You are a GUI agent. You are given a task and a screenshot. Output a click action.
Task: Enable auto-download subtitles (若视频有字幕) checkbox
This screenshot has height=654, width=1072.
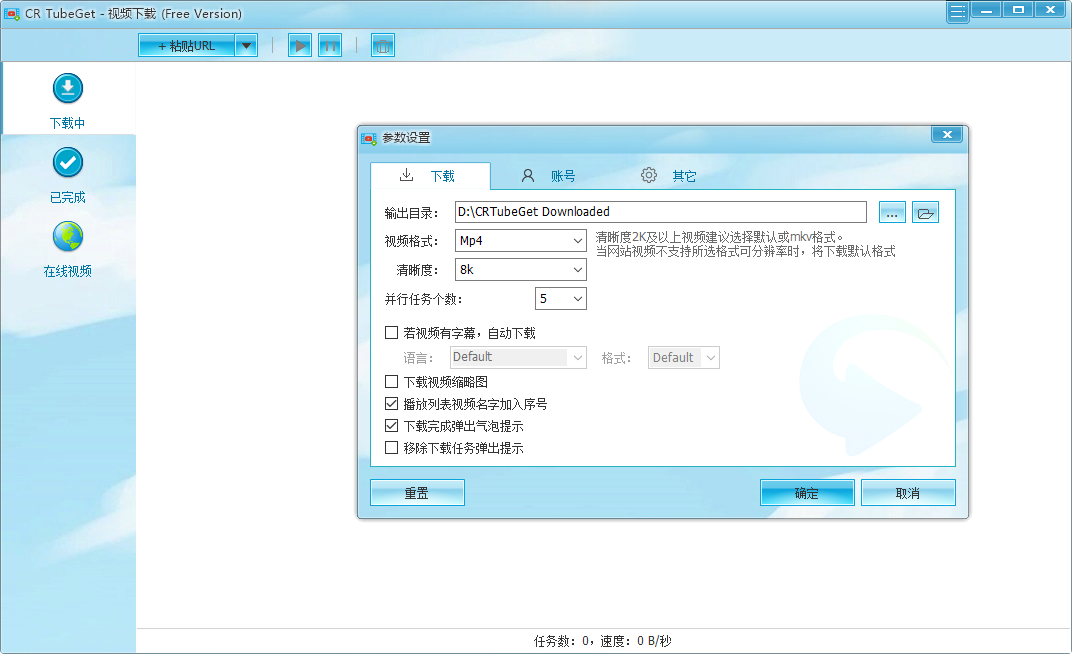point(392,333)
